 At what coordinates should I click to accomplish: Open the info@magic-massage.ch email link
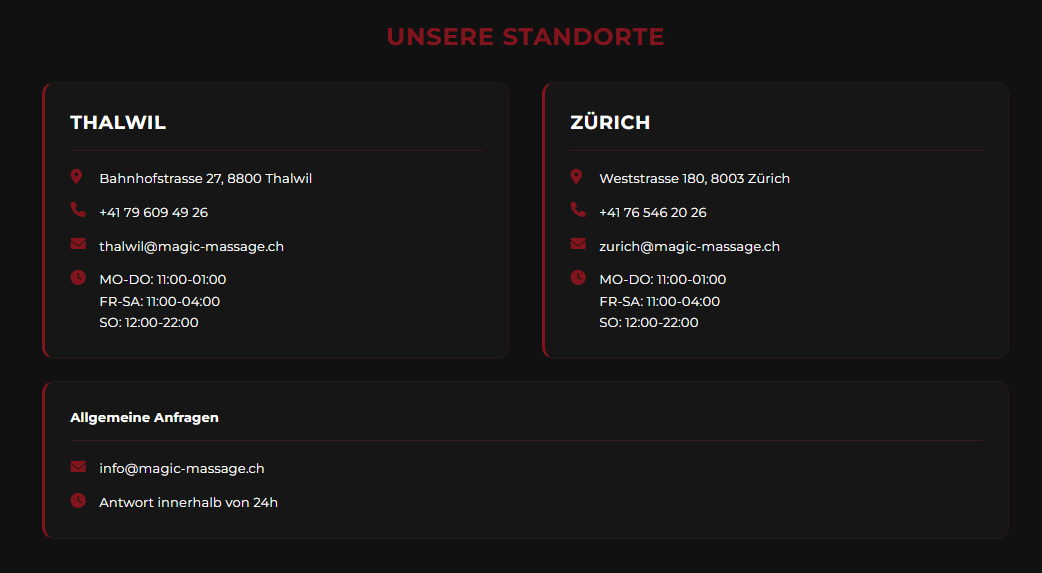[x=181, y=469]
